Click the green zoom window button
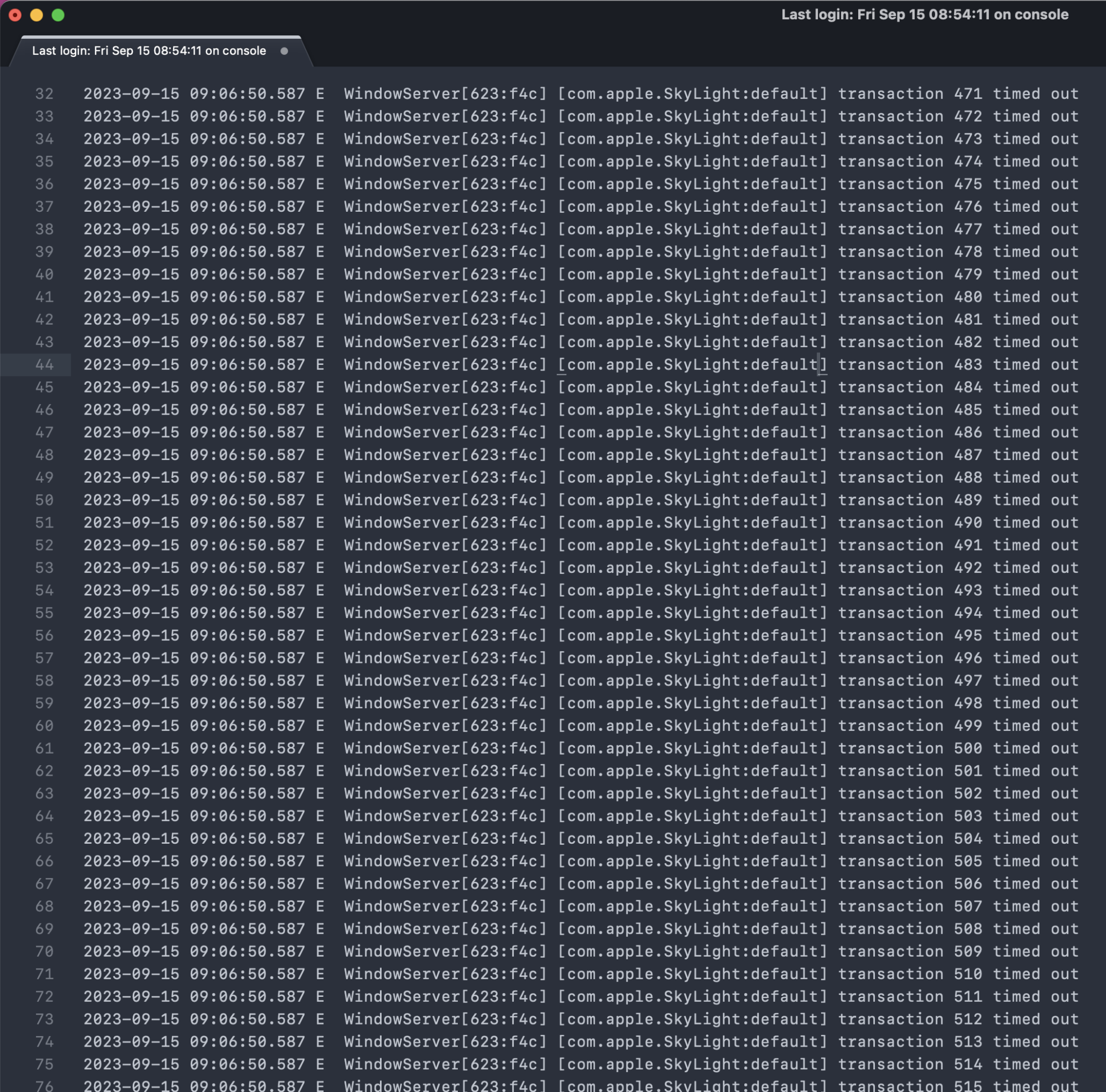The width and height of the screenshot is (1106, 1092). point(58,15)
